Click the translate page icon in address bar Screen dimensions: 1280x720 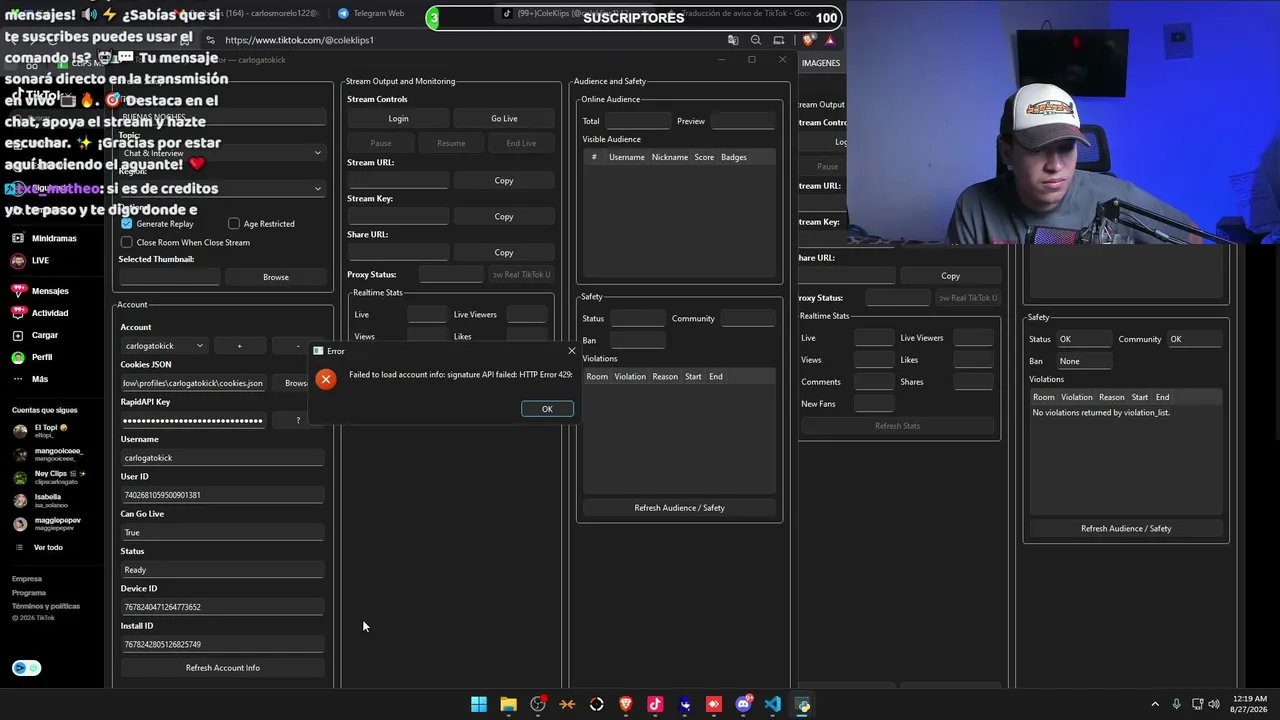(733, 40)
